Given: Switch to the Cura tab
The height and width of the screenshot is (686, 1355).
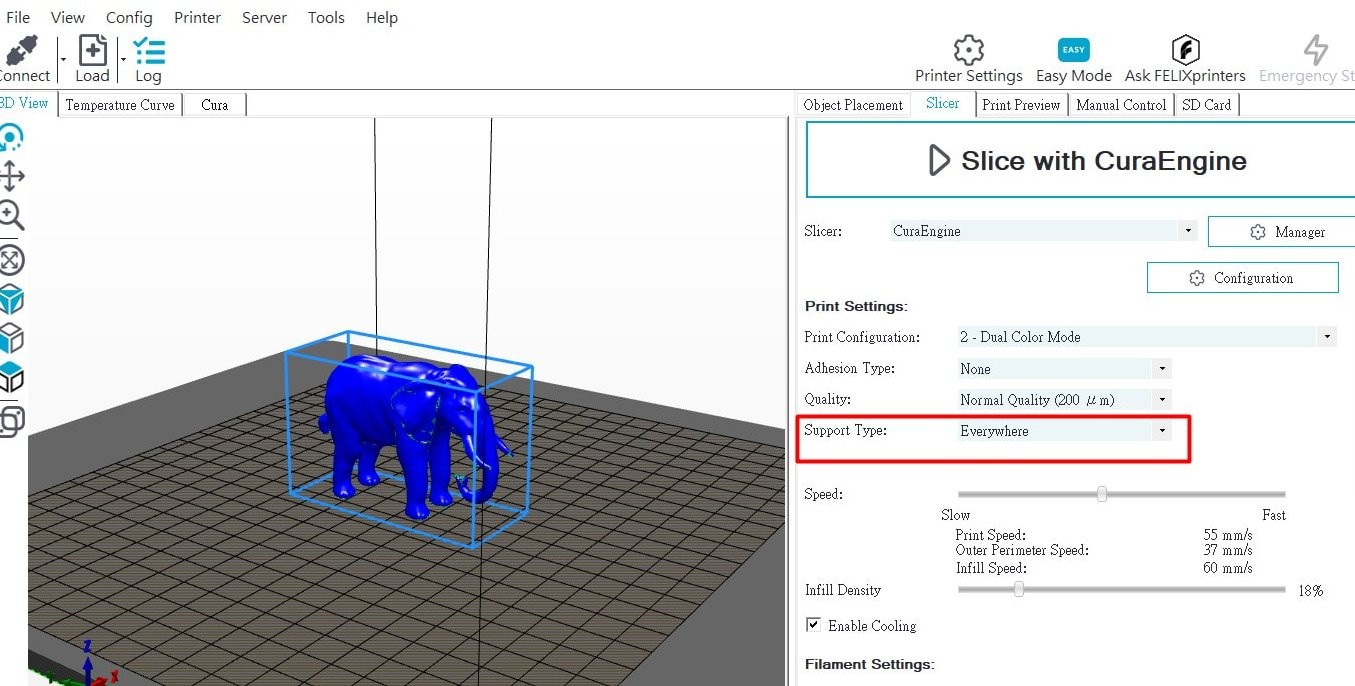Looking at the screenshot, I should pos(215,105).
